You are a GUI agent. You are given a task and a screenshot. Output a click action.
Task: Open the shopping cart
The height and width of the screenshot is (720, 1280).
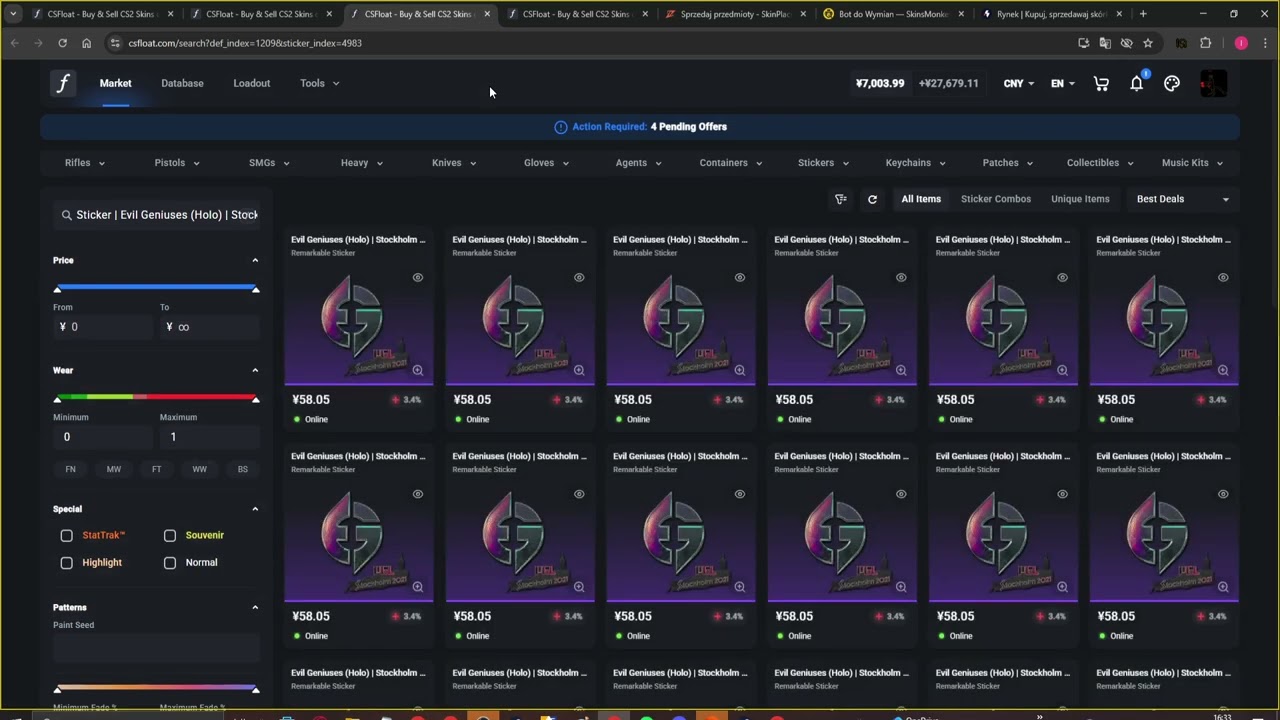pyautogui.click(x=1101, y=84)
